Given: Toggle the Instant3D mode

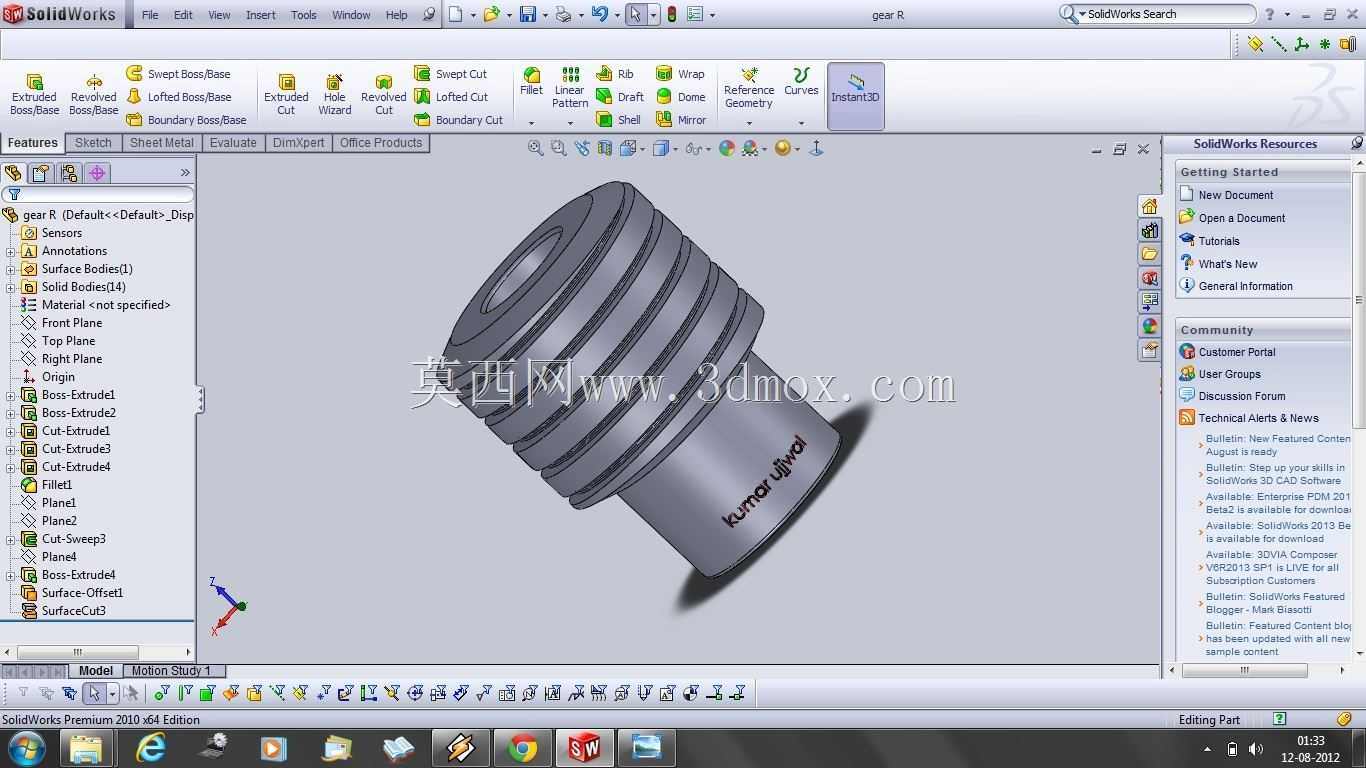Looking at the screenshot, I should [855, 96].
